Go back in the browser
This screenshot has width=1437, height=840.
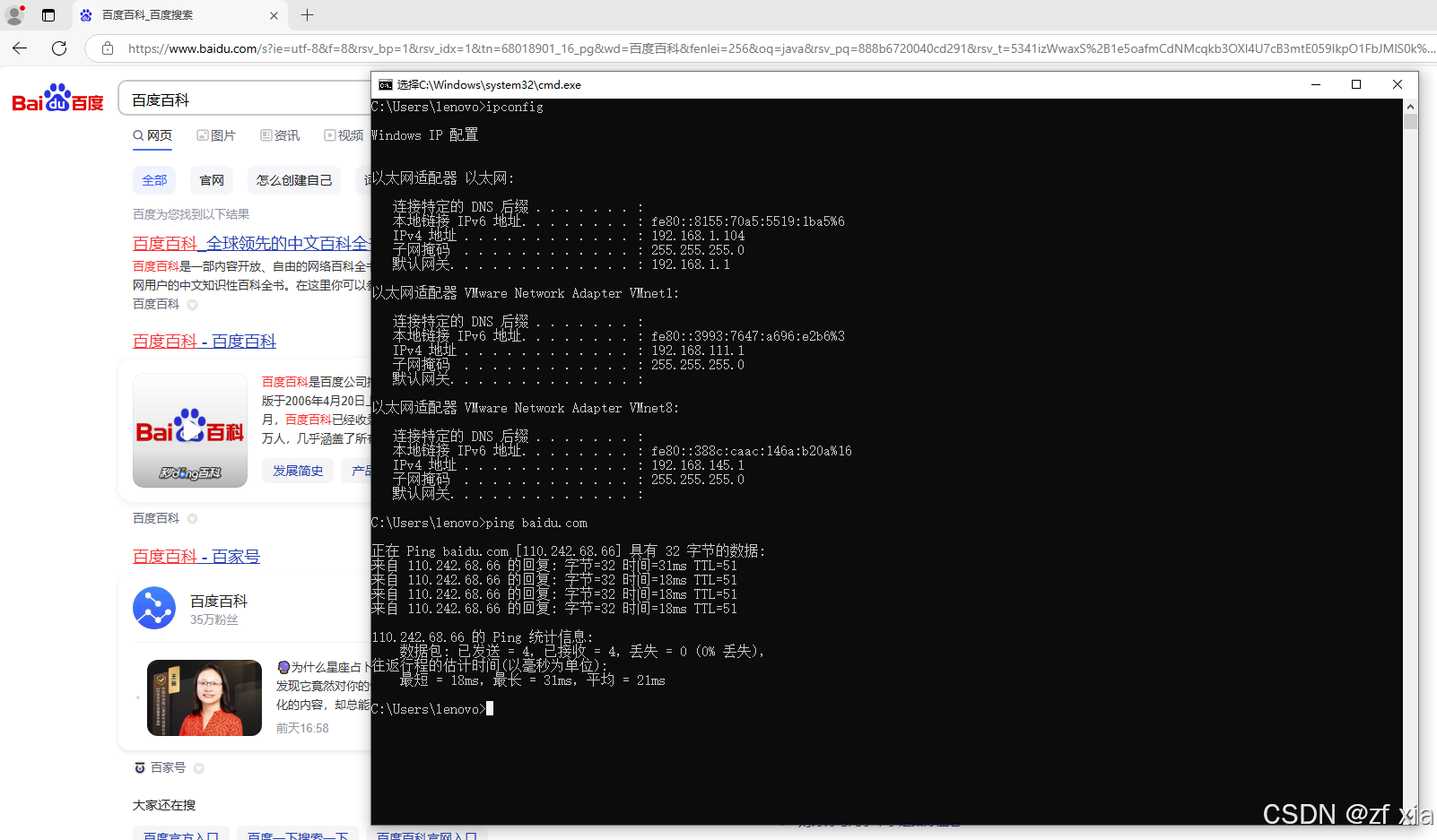click(20, 48)
